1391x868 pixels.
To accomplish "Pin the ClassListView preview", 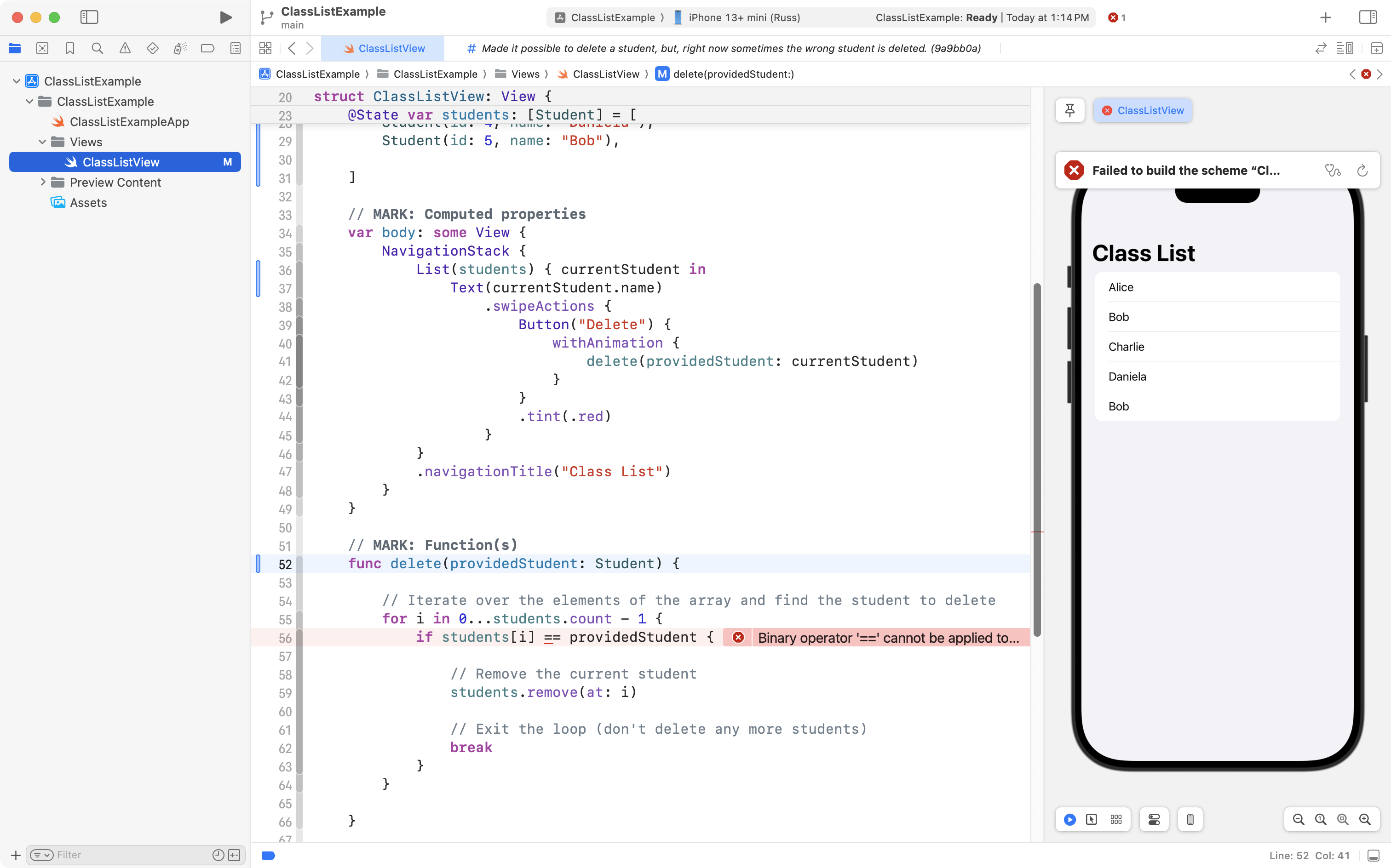I will 1069,110.
